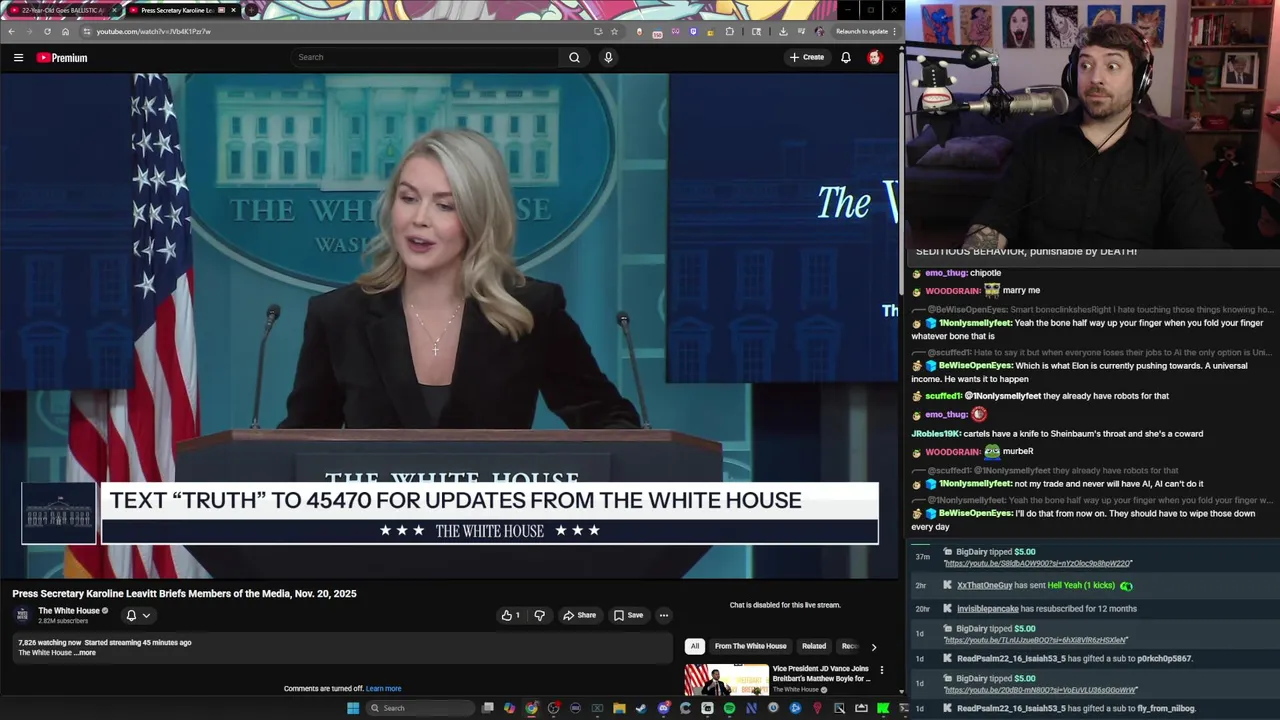
Task: Open Windows Start menu
Action: point(353,708)
